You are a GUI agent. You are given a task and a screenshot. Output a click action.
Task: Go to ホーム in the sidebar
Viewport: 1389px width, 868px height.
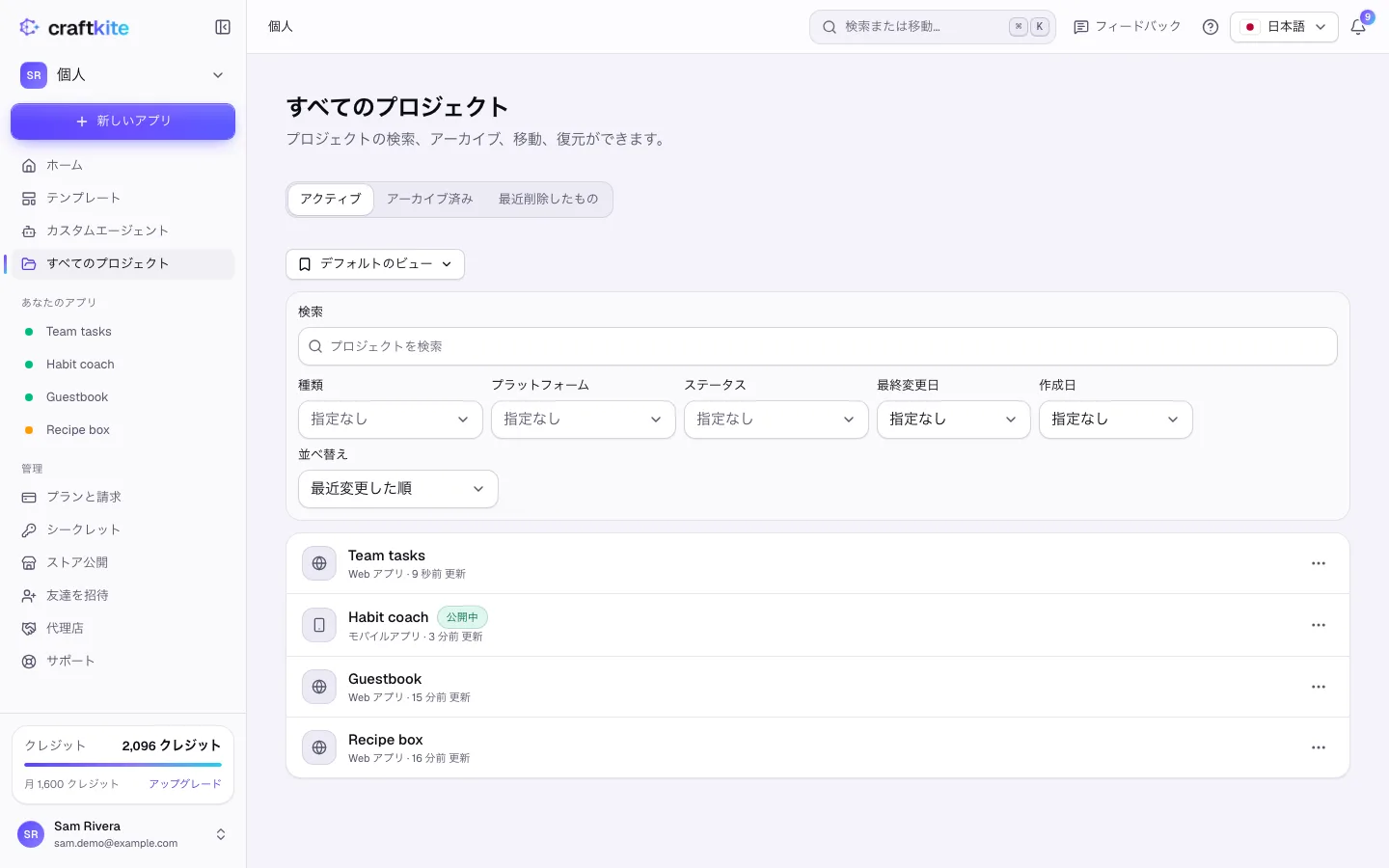[x=123, y=165]
